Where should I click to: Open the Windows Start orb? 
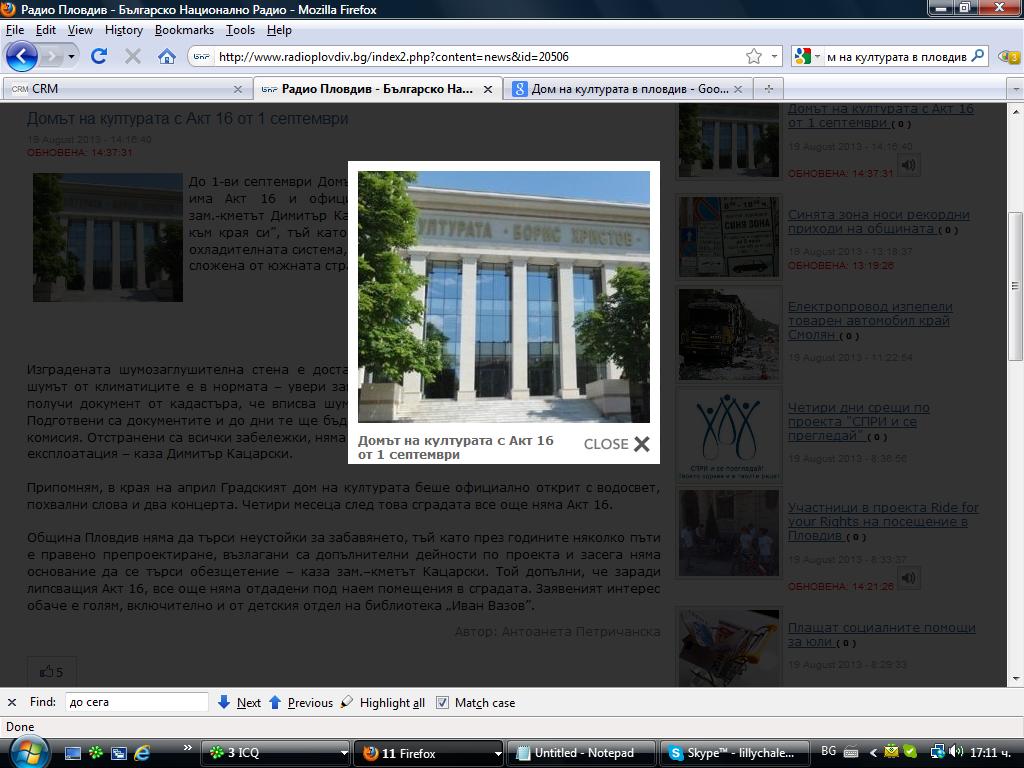[x=29, y=752]
